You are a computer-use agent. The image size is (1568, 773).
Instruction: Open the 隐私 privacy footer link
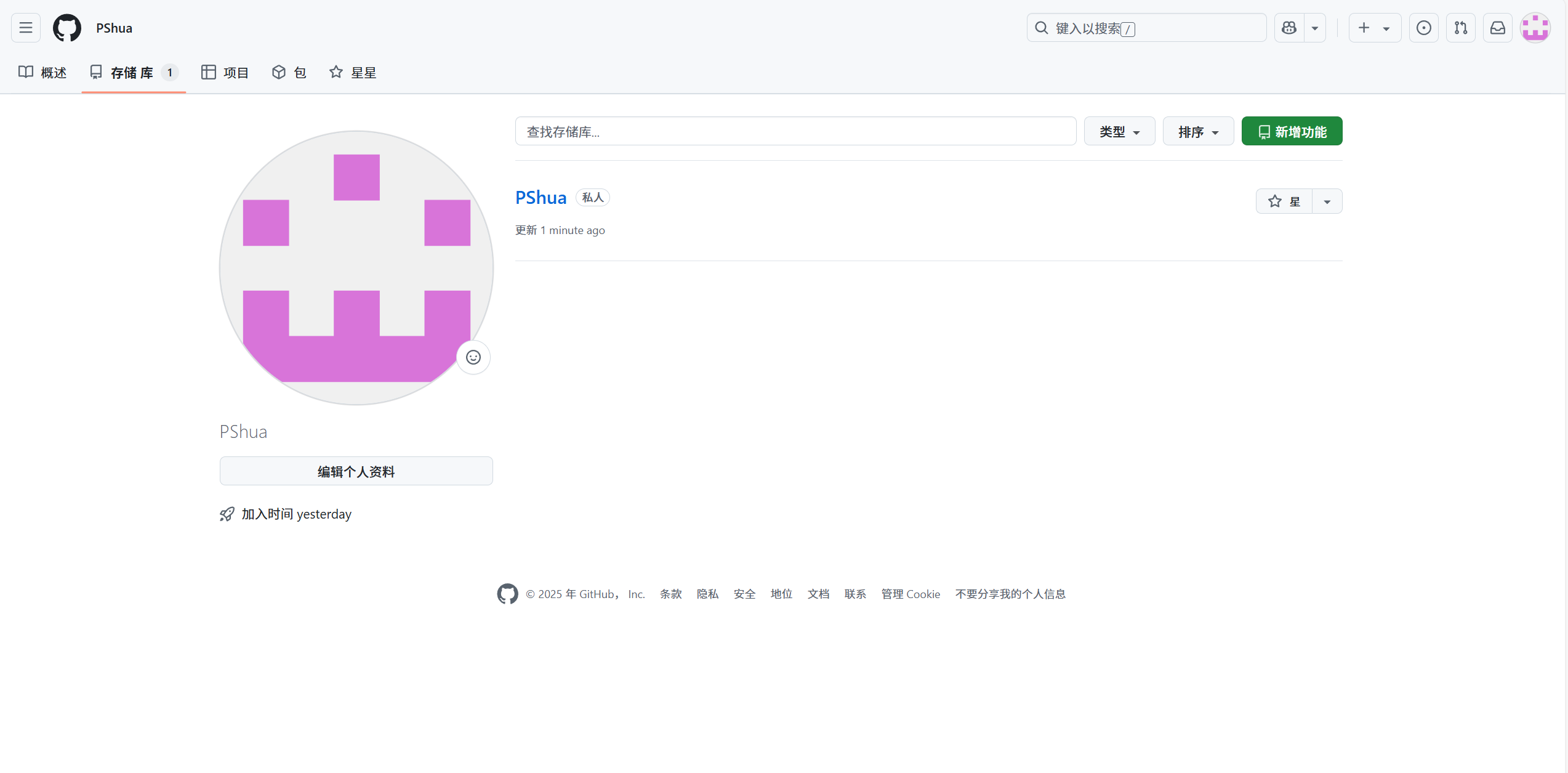point(708,594)
